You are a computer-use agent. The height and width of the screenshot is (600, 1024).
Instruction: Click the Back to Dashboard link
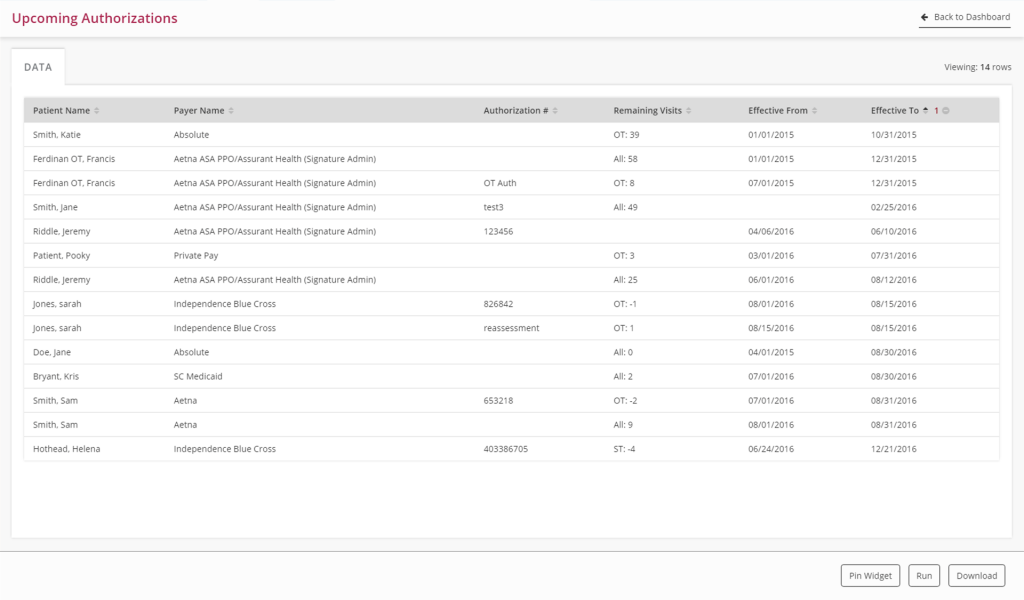[970, 17]
